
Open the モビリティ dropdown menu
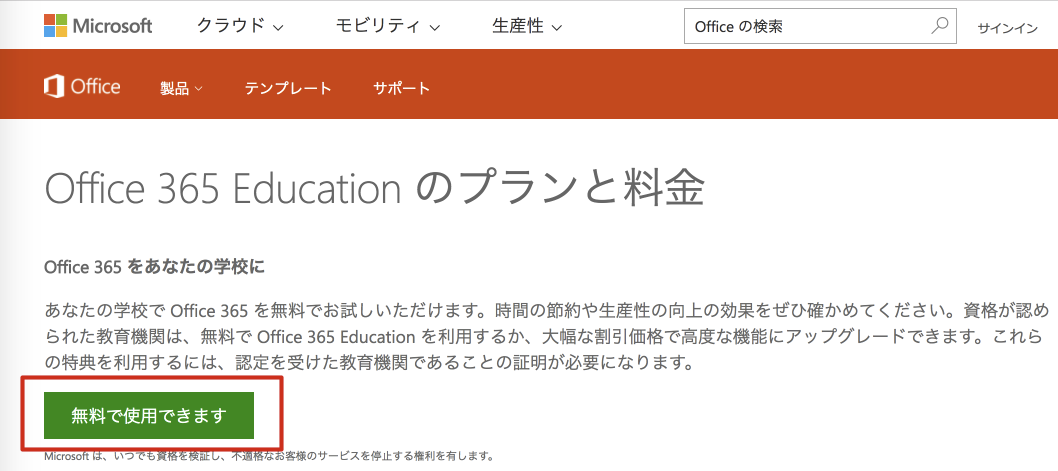click(388, 26)
